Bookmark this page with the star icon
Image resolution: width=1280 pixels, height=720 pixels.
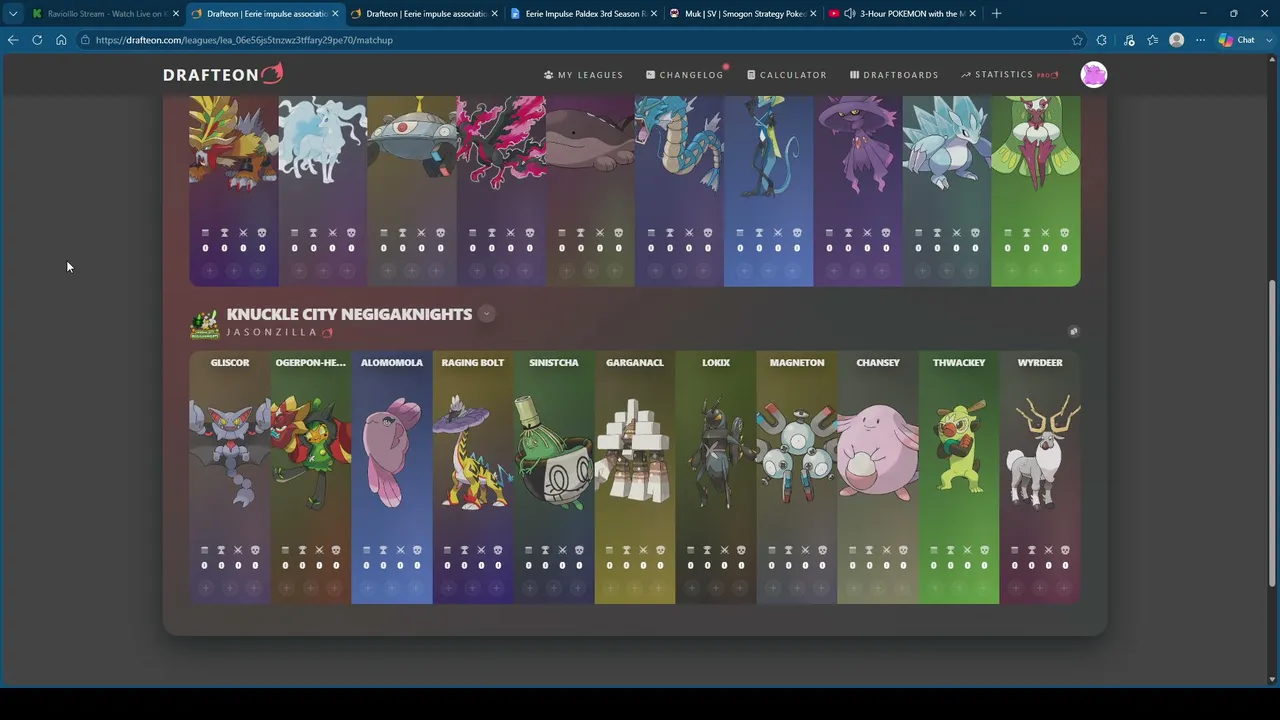[x=1077, y=40]
